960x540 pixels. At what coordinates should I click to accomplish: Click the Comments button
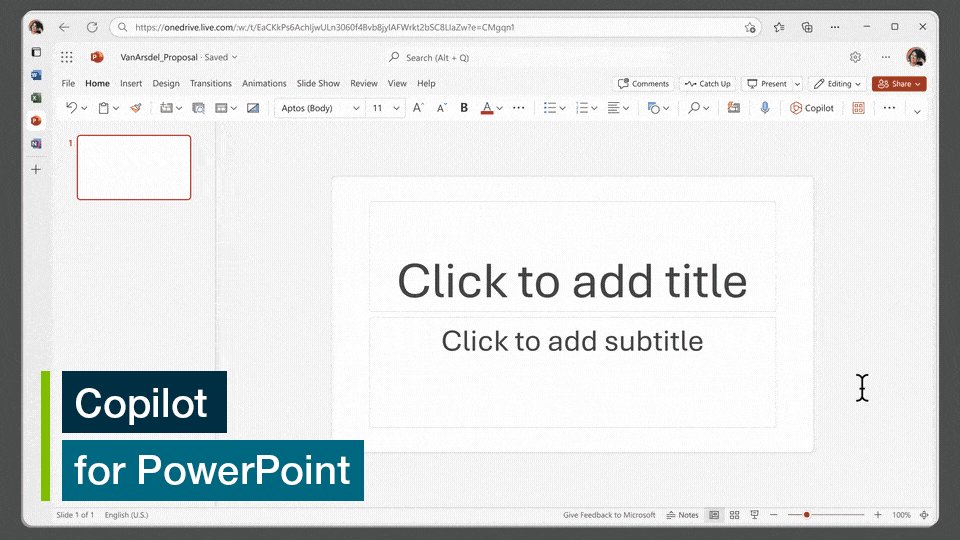pyautogui.click(x=643, y=84)
